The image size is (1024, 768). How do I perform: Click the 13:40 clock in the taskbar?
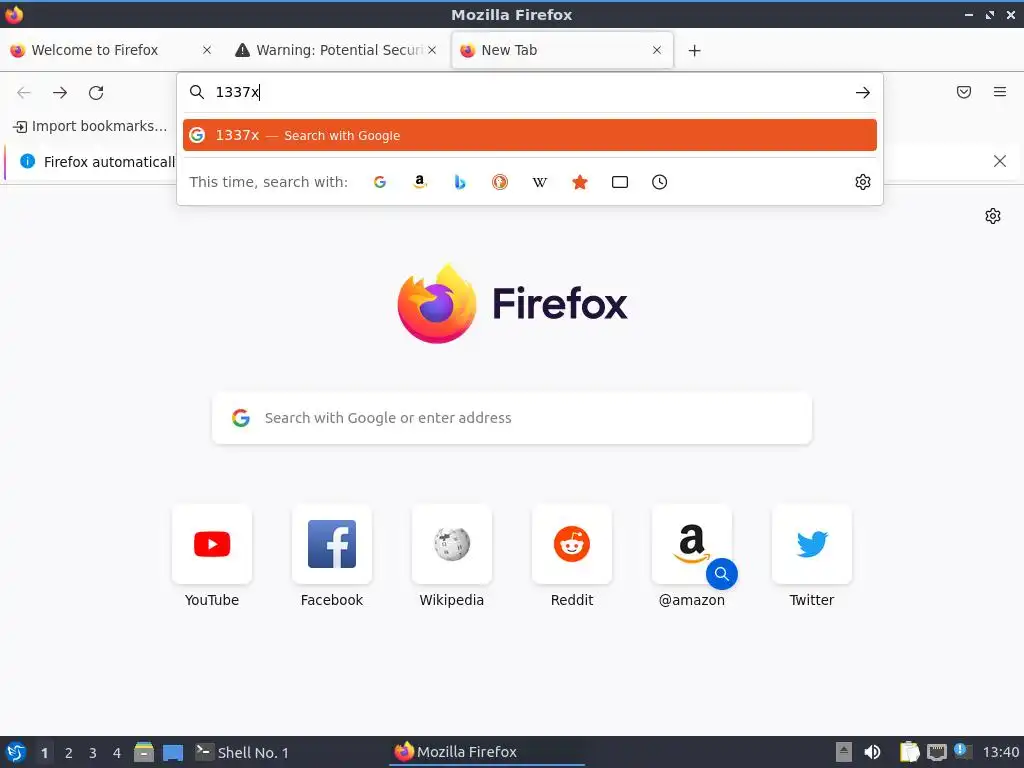click(1001, 752)
